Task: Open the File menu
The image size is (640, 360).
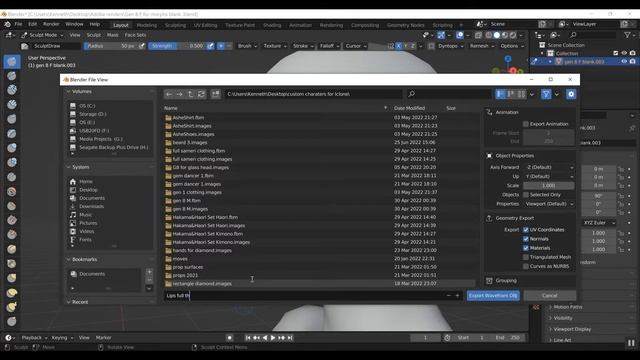Action: [18, 24]
